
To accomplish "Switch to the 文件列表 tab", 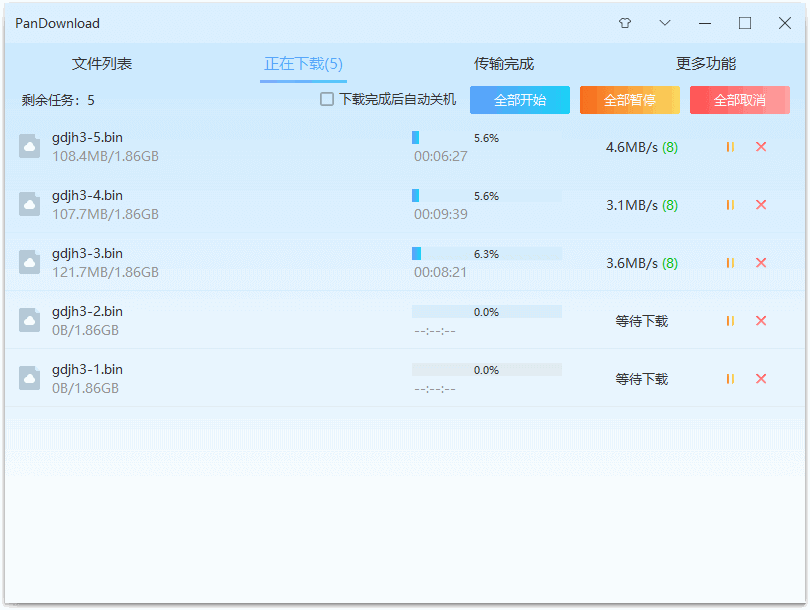I will pos(102,64).
